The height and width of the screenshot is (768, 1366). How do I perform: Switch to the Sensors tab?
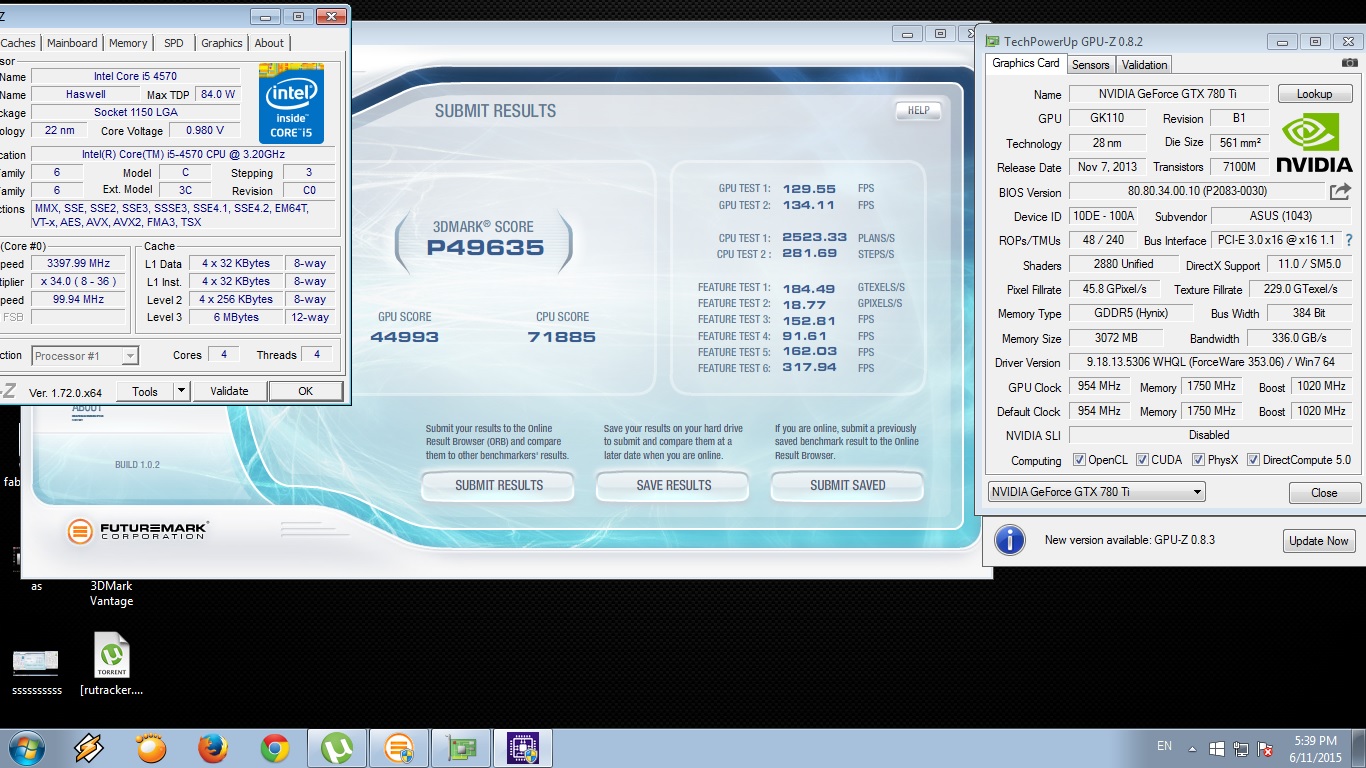tap(1090, 64)
